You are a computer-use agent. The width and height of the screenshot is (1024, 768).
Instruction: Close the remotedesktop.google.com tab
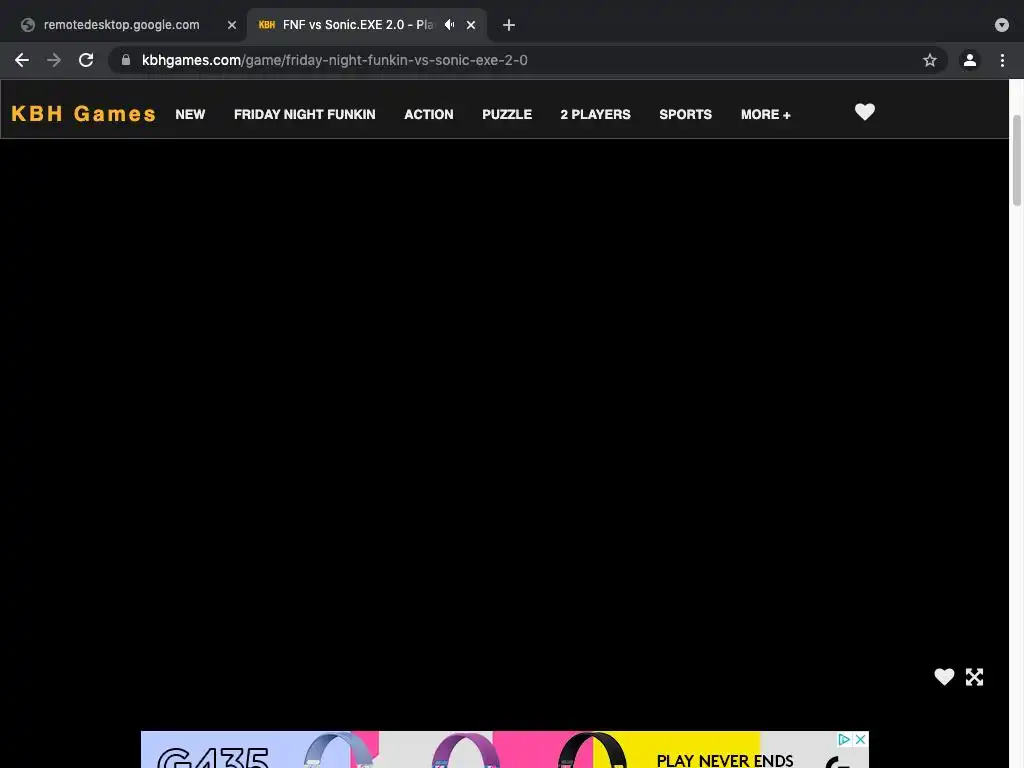coord(232,25)
